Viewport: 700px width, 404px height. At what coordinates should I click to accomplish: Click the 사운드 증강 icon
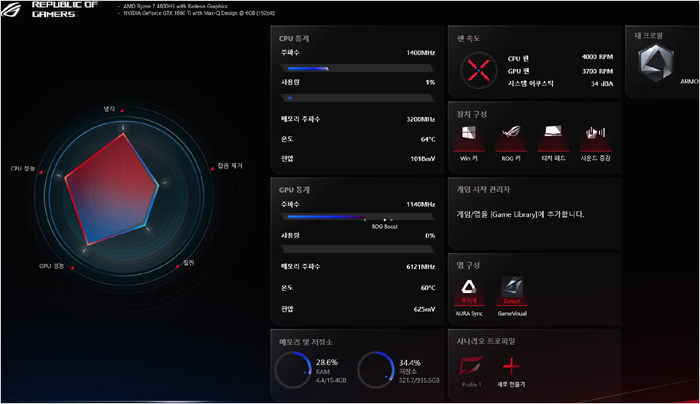point(596,137)
